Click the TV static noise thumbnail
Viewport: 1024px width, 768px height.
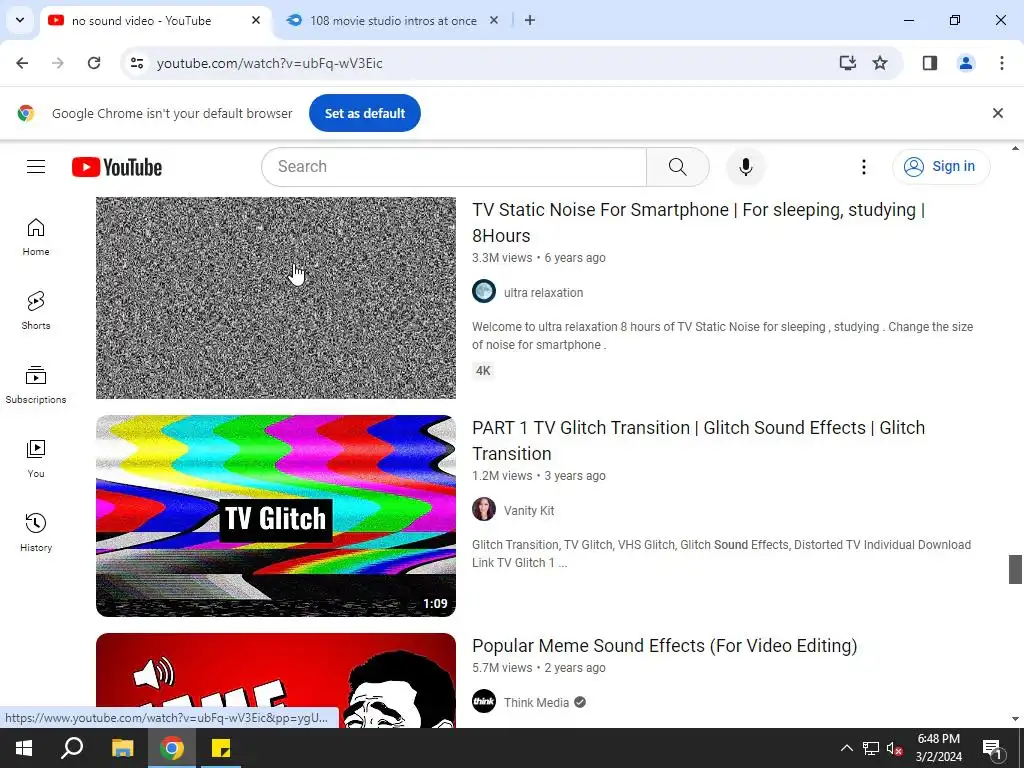(276, 298)
